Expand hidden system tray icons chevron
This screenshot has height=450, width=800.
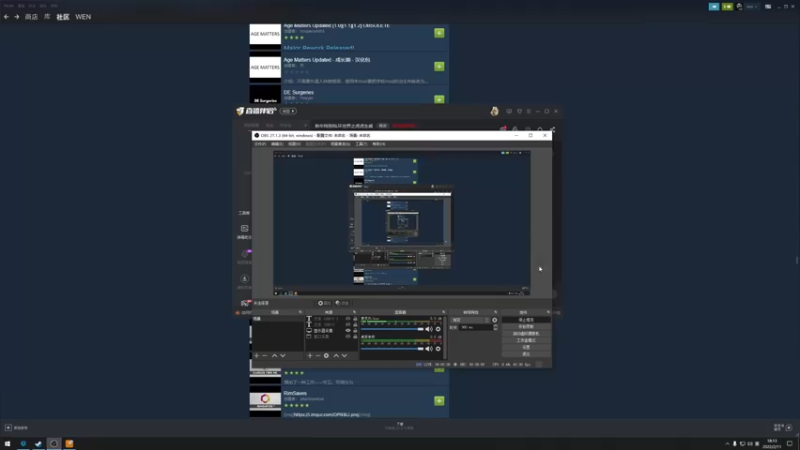pyautogui.click(x=727, y=444)
